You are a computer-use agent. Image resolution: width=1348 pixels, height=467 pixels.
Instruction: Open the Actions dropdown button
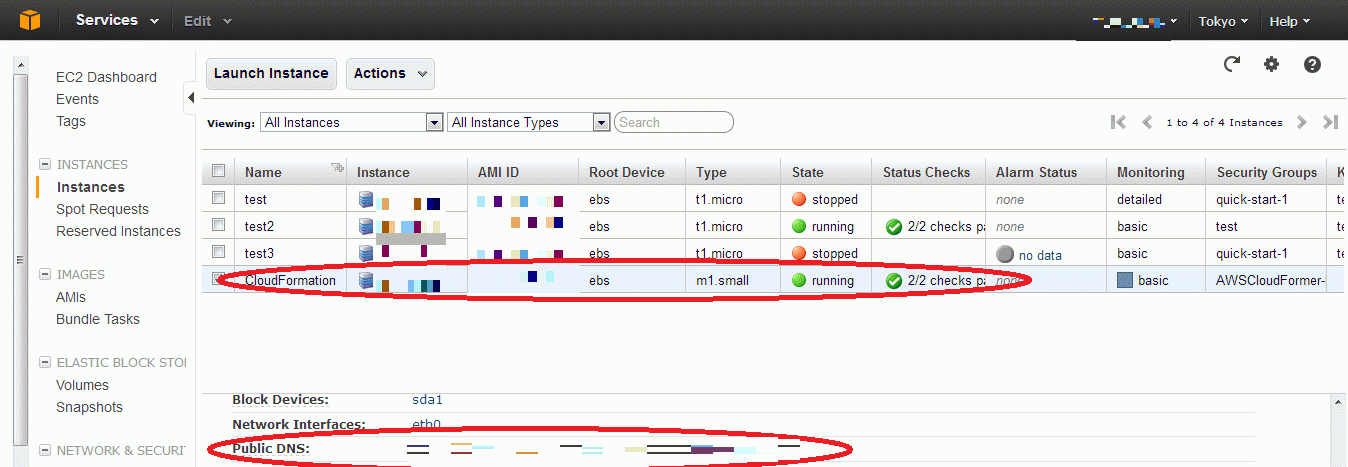pos(390,73)
